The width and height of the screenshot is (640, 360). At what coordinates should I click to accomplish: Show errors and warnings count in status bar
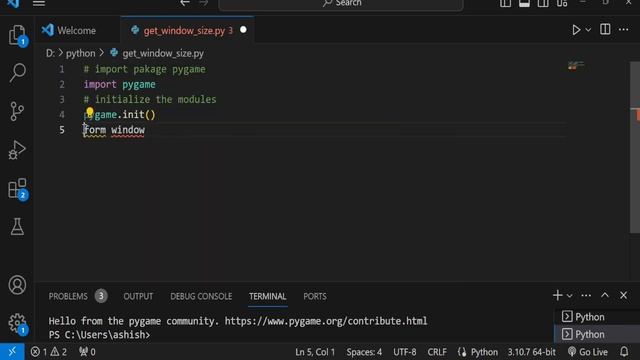click(x=49, y=352)
